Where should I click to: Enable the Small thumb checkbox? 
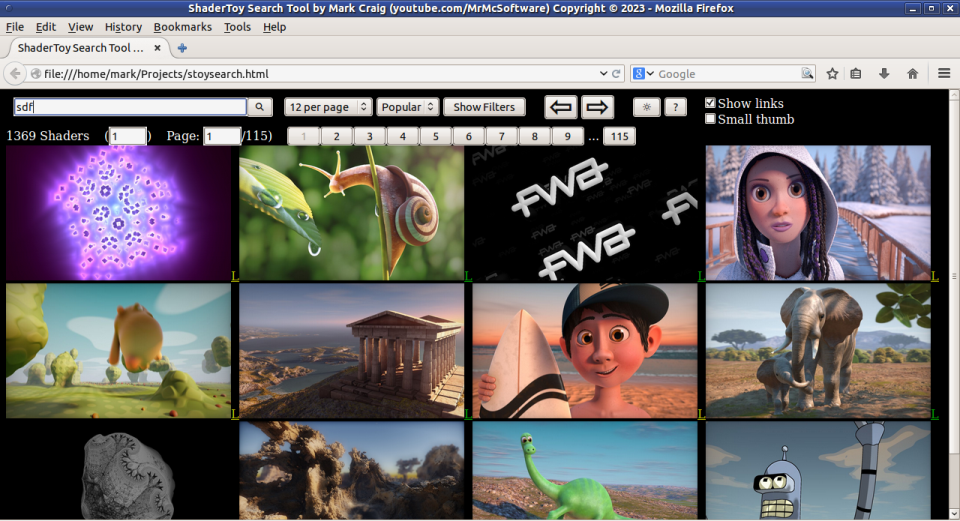[710, 119]
